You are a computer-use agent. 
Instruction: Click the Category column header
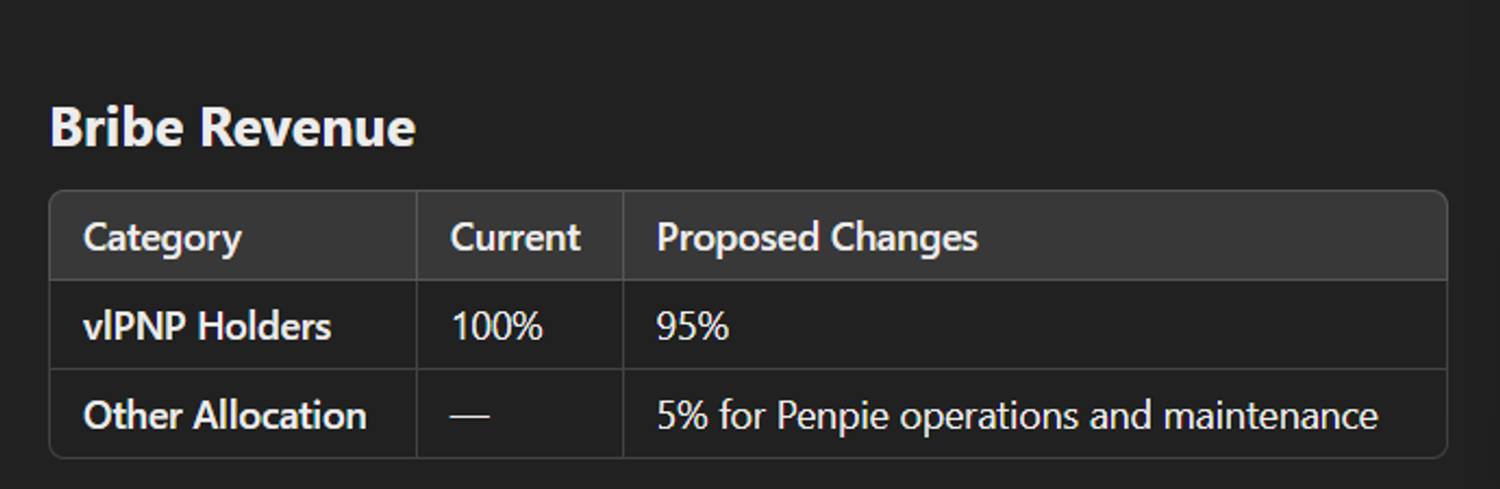pos(162,238)
